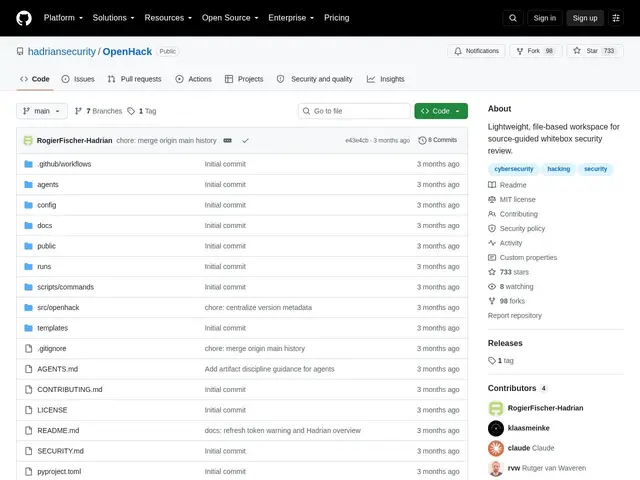Open the GitHub homepage logo
640x480 pixels.
(24, 18)
